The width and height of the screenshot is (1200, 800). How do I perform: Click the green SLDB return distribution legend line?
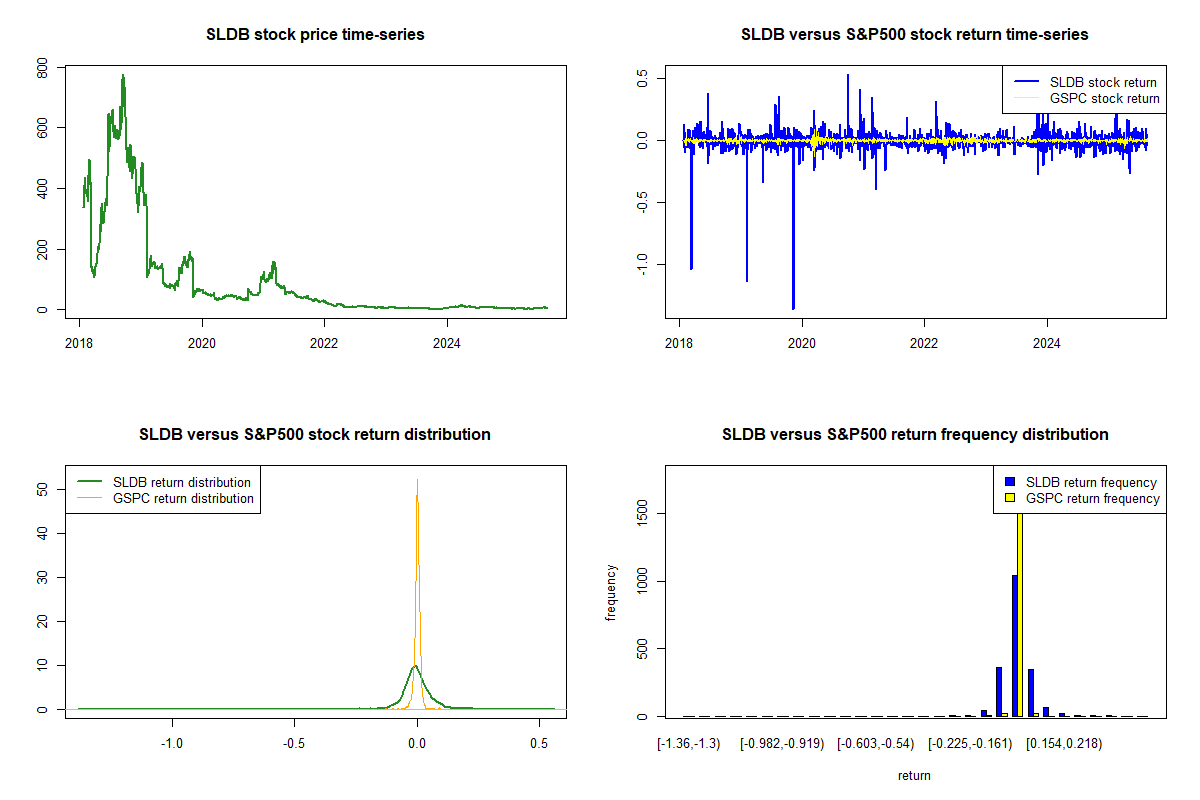tap(89, 482)
